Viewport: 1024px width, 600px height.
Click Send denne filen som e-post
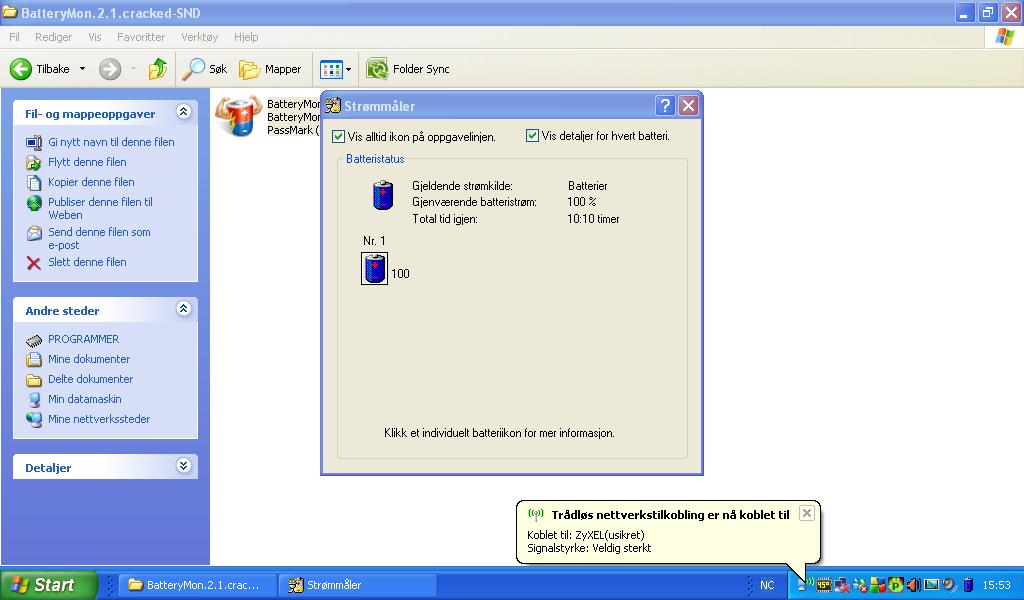point(99,238)
